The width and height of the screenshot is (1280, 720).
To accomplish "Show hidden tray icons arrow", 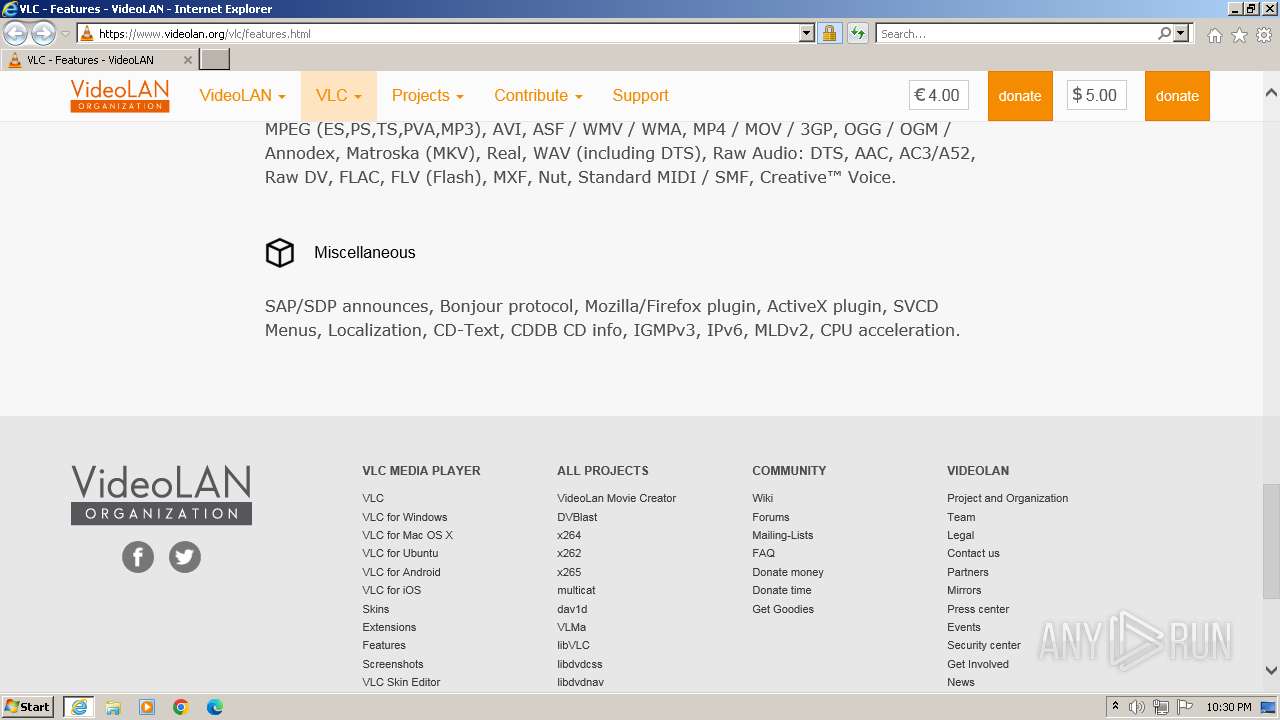I will 1115,707.
